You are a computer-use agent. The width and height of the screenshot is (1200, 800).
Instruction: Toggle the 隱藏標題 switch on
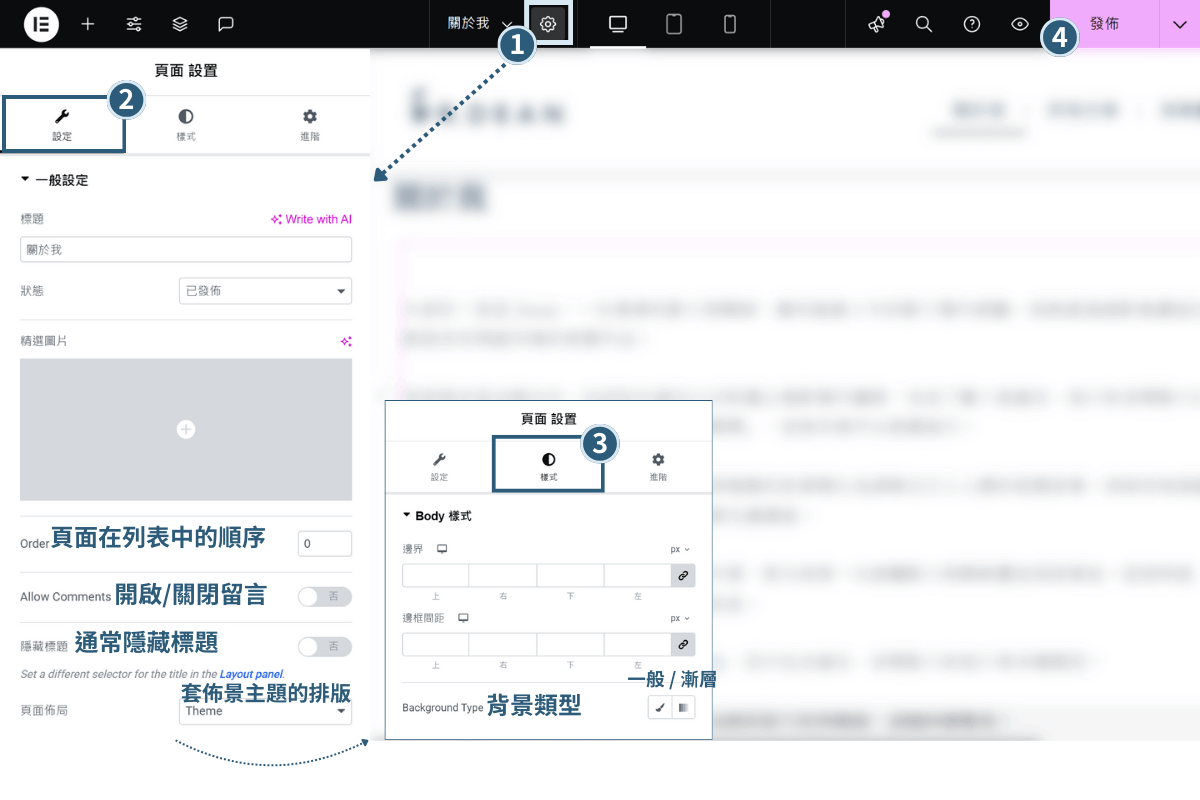324,646
